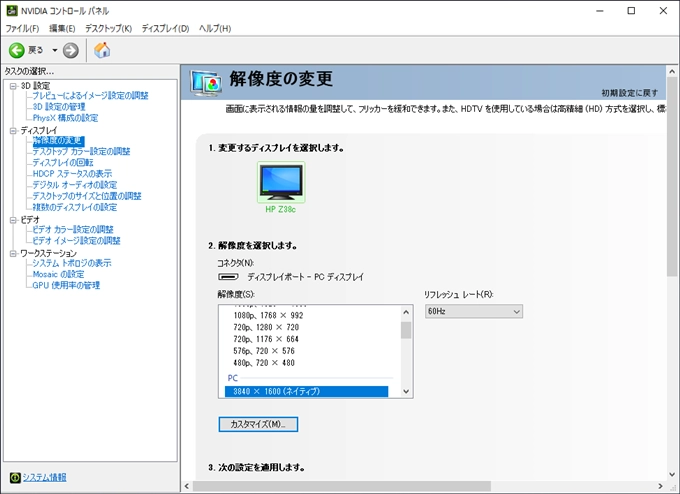Click the main panel vertical scrollbar thumb
The width and height of the screenshot is (680, 494).
coord(673,177)
